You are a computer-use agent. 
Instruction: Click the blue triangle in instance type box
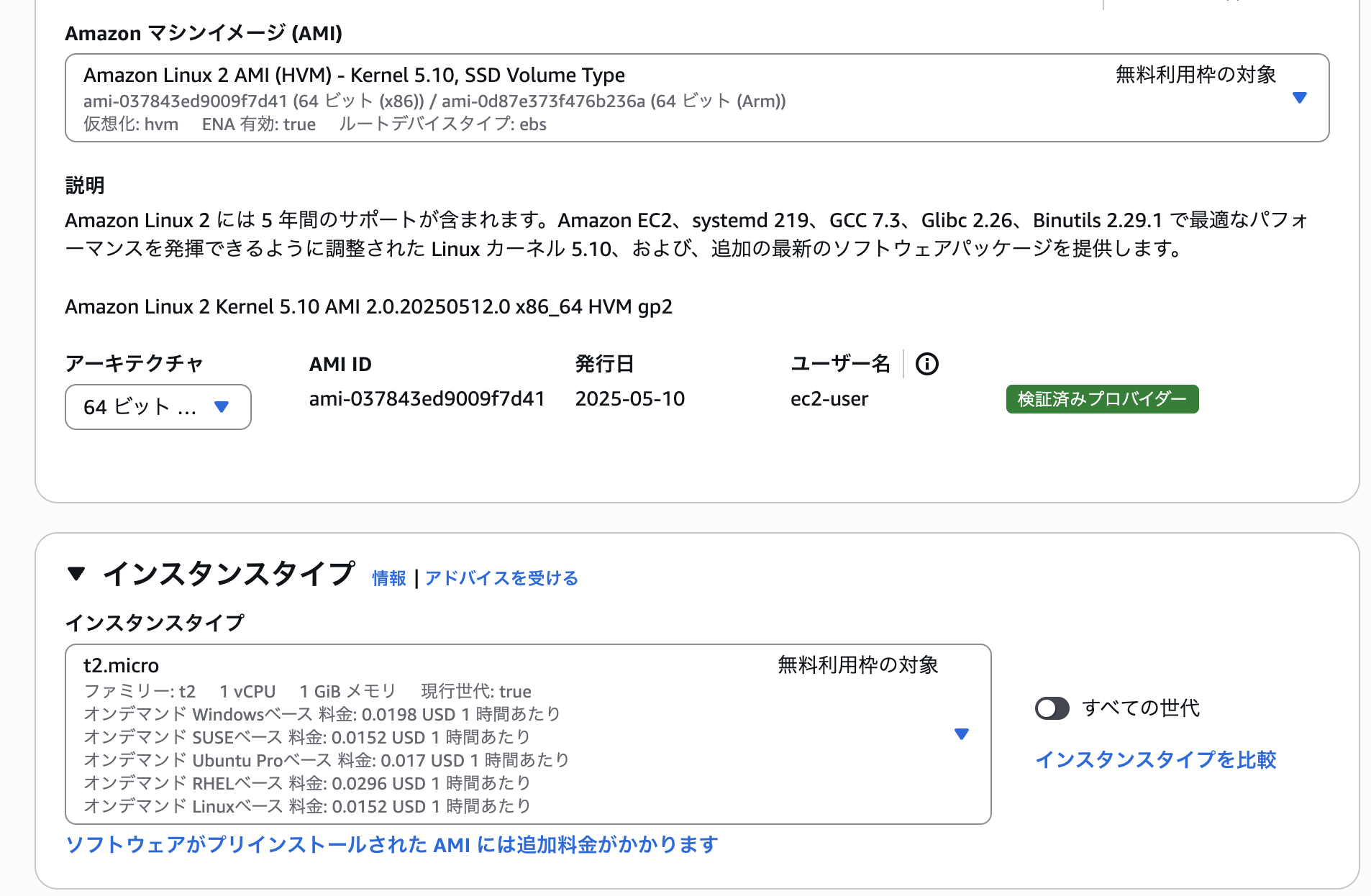(x=962, y=734)
